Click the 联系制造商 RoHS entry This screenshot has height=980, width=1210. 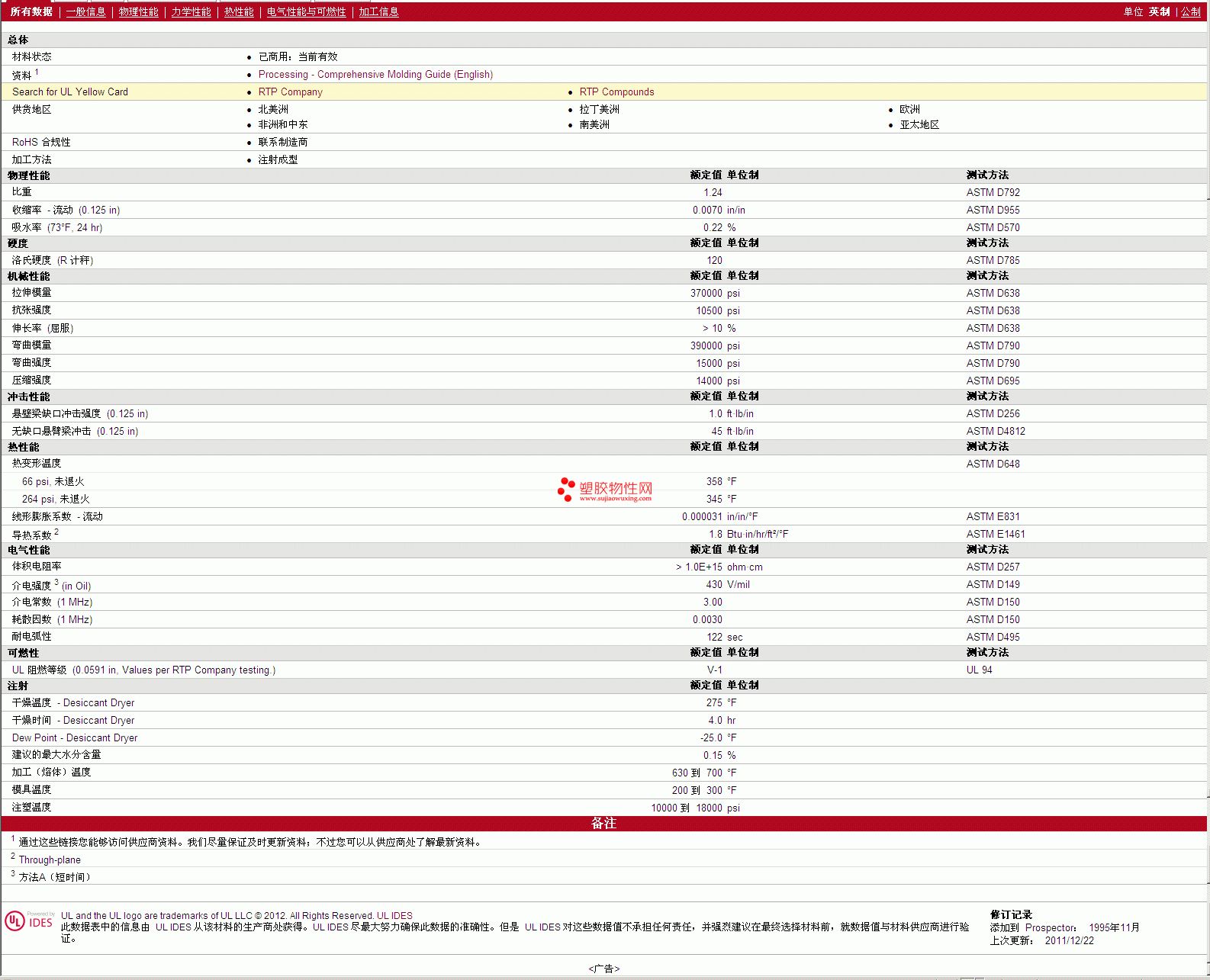[x=283, y=143]
